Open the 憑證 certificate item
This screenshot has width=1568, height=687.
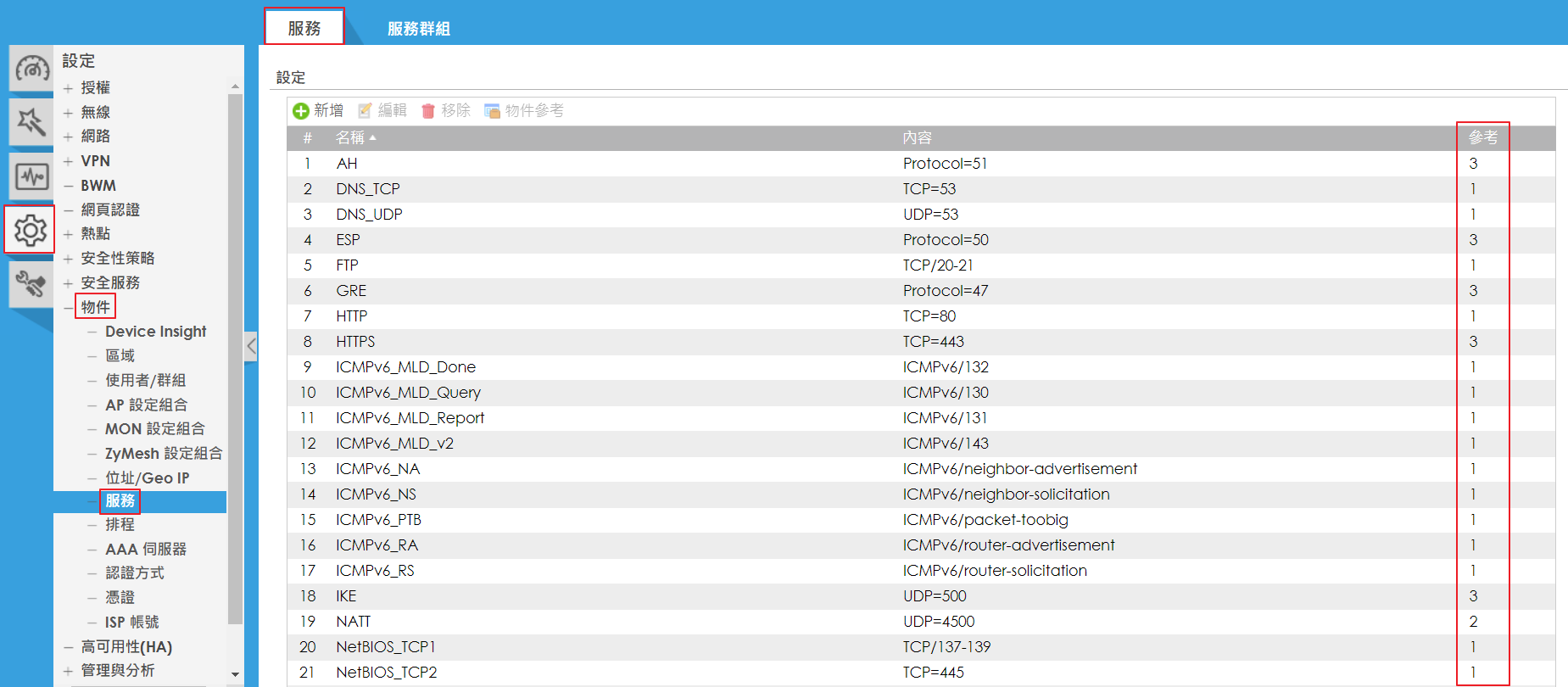tap(120, 598)
